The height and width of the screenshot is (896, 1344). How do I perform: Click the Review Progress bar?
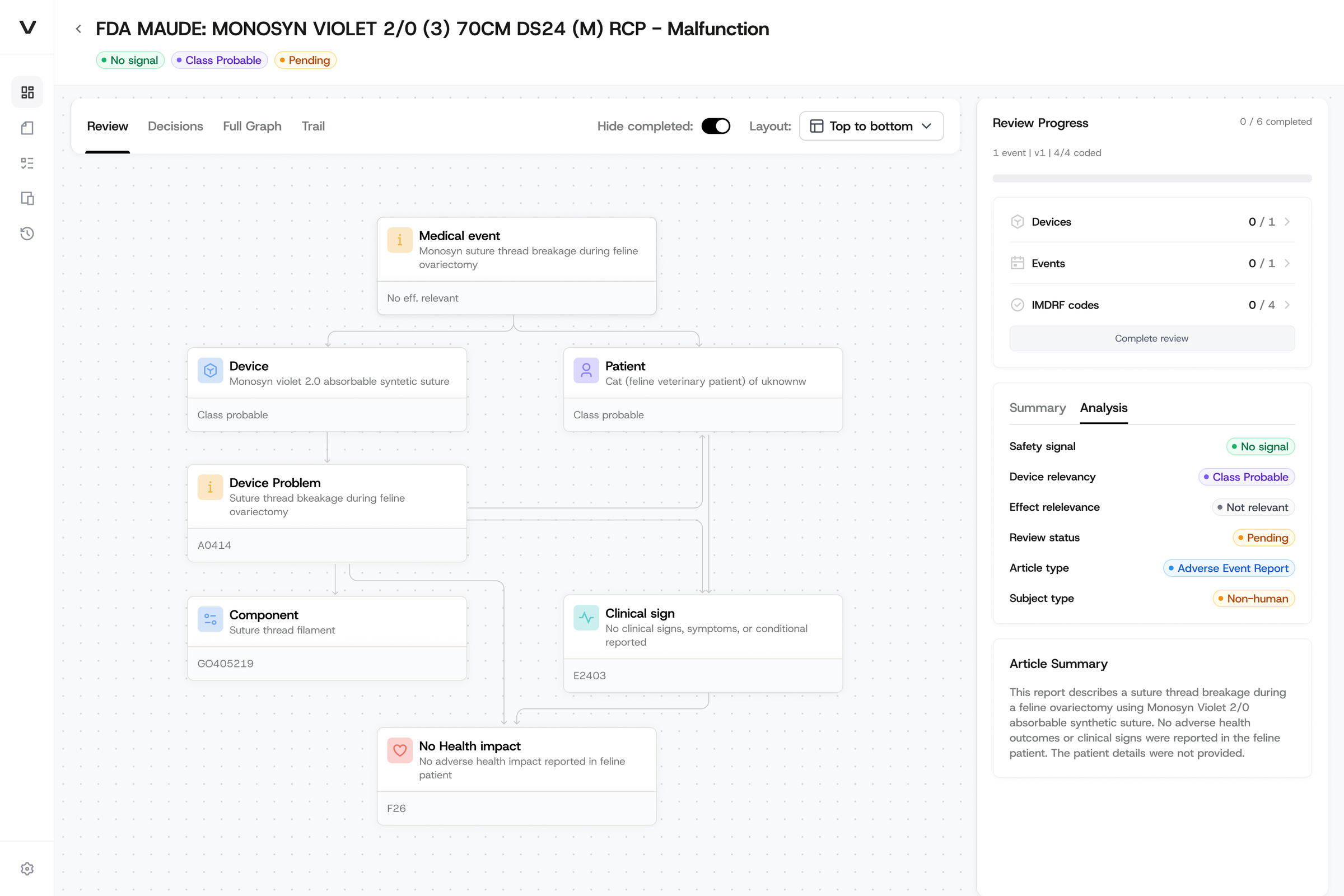(1151, 178)
